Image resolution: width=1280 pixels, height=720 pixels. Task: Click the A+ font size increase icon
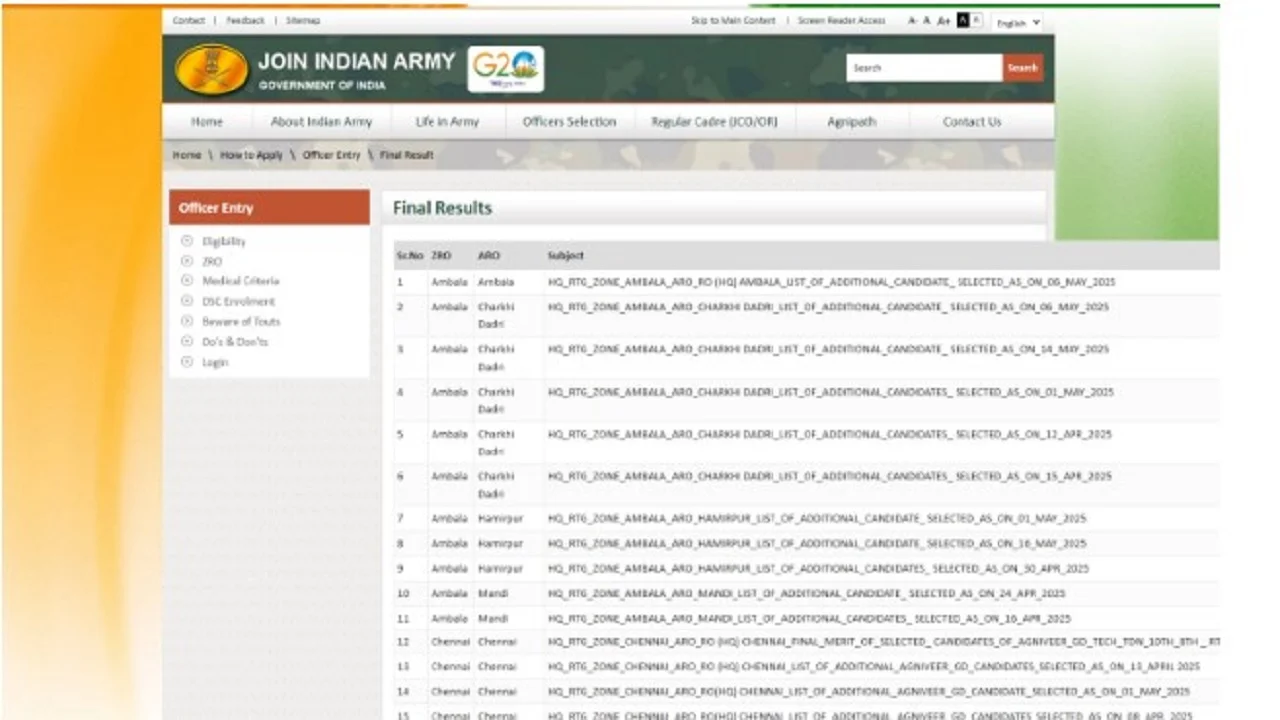[943, 20]
